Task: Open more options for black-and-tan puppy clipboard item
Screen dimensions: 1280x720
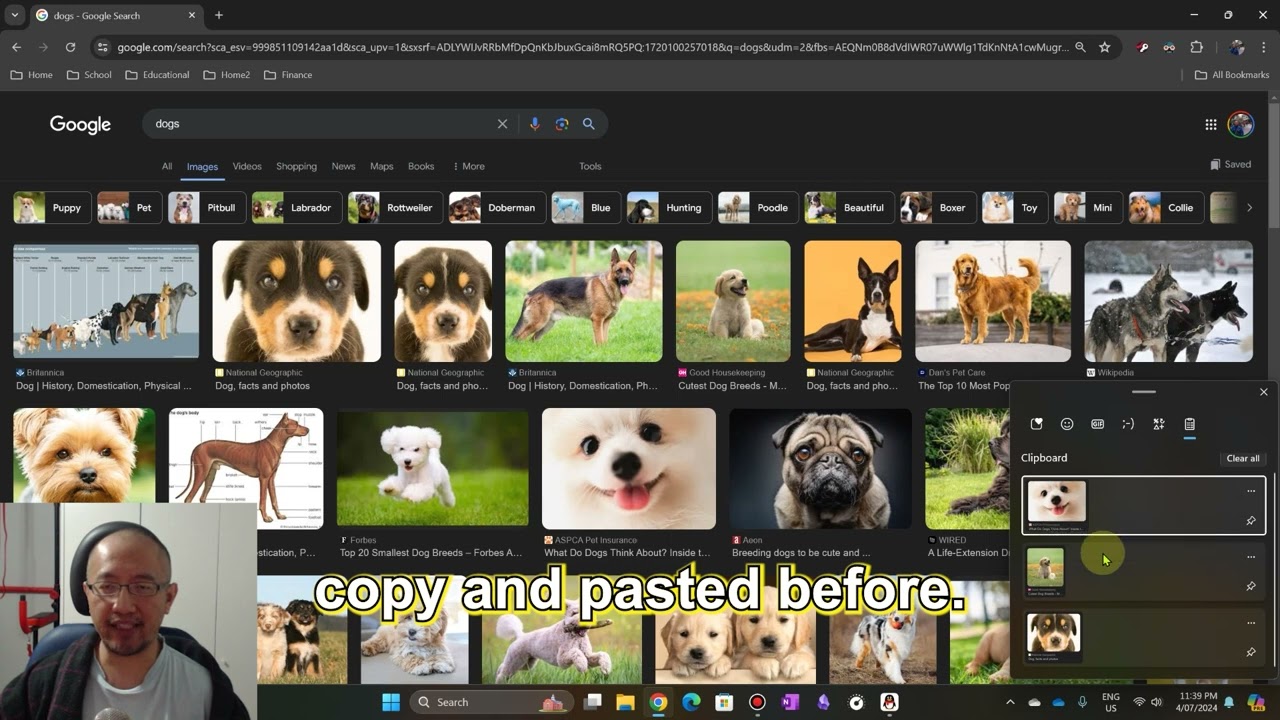Action: [x=1251, y=622]
